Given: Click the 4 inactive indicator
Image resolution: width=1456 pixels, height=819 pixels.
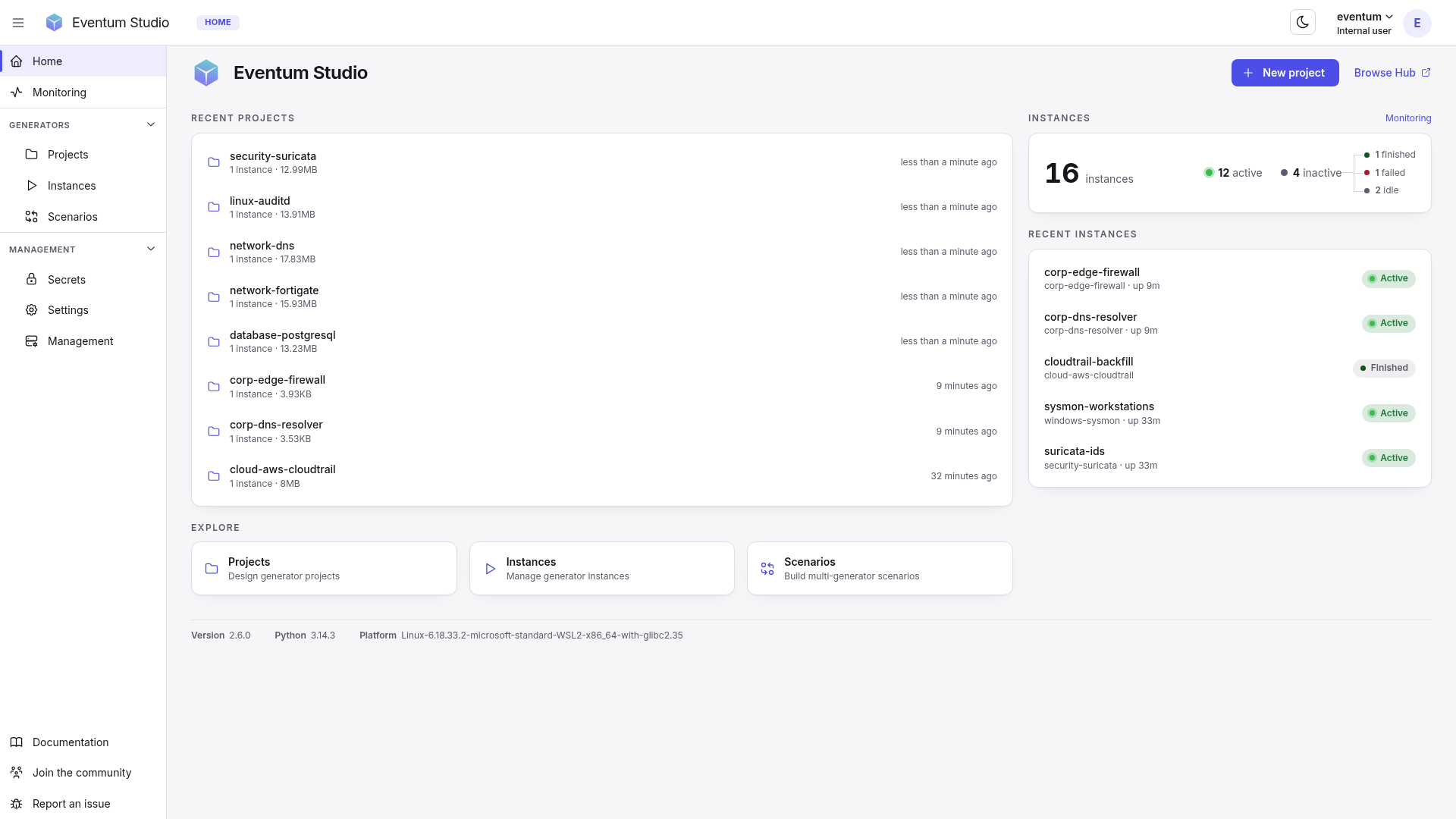Looking at the screenshot, I should click(1311, 173).
